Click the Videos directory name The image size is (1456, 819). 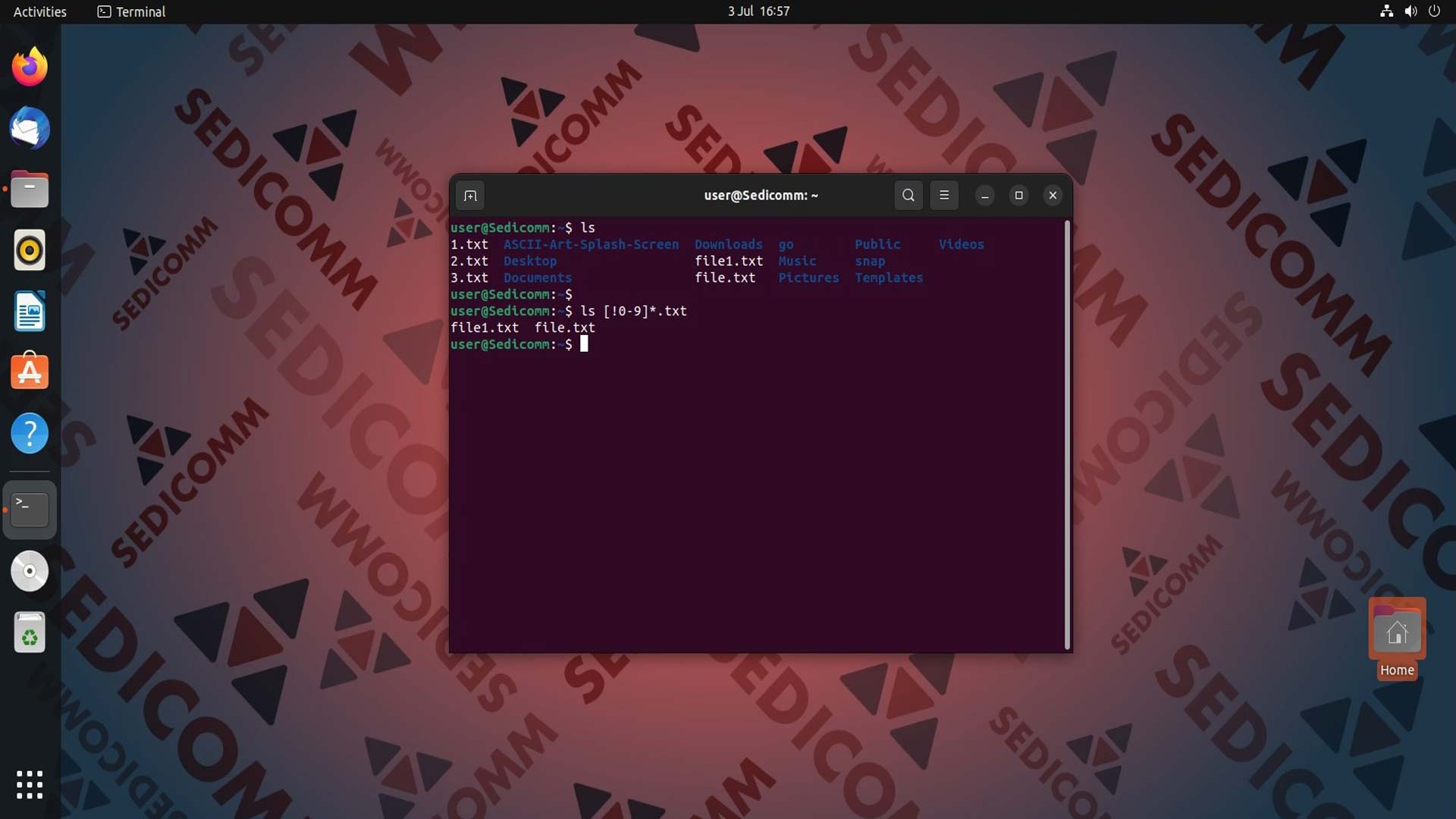click(961, 244)
